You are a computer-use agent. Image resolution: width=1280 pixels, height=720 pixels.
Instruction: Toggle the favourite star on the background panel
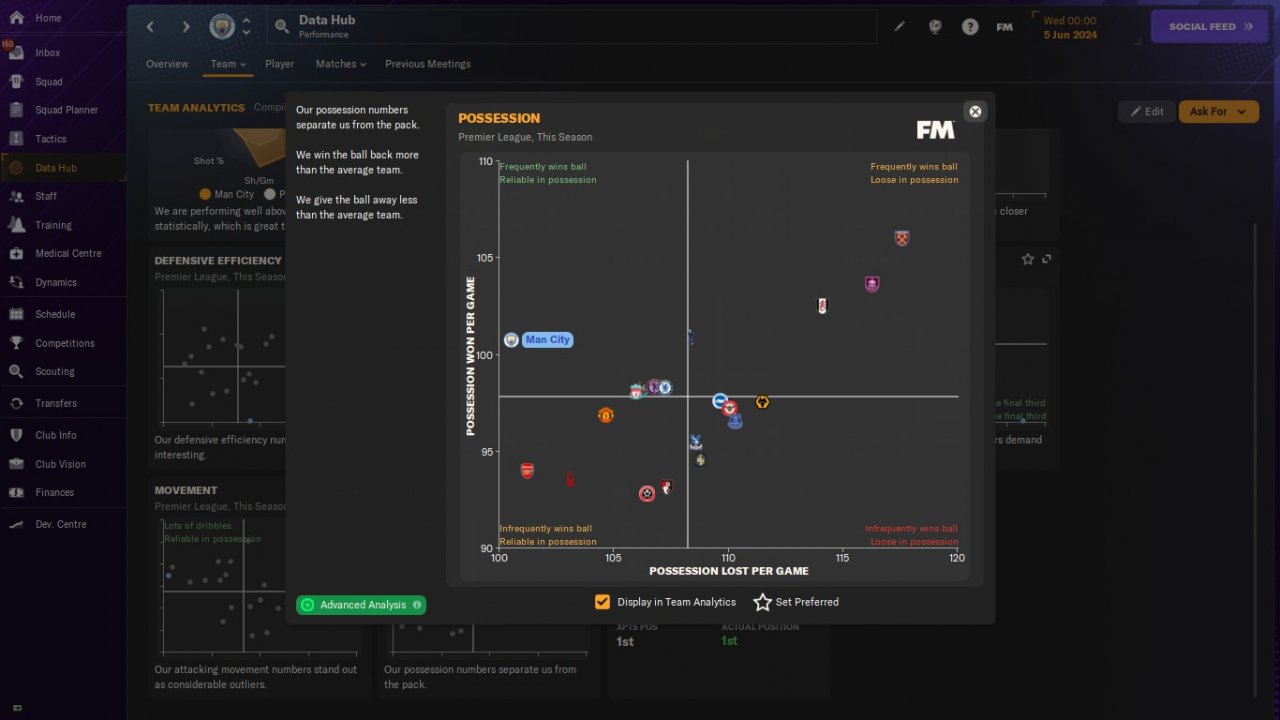point(1027,259)
